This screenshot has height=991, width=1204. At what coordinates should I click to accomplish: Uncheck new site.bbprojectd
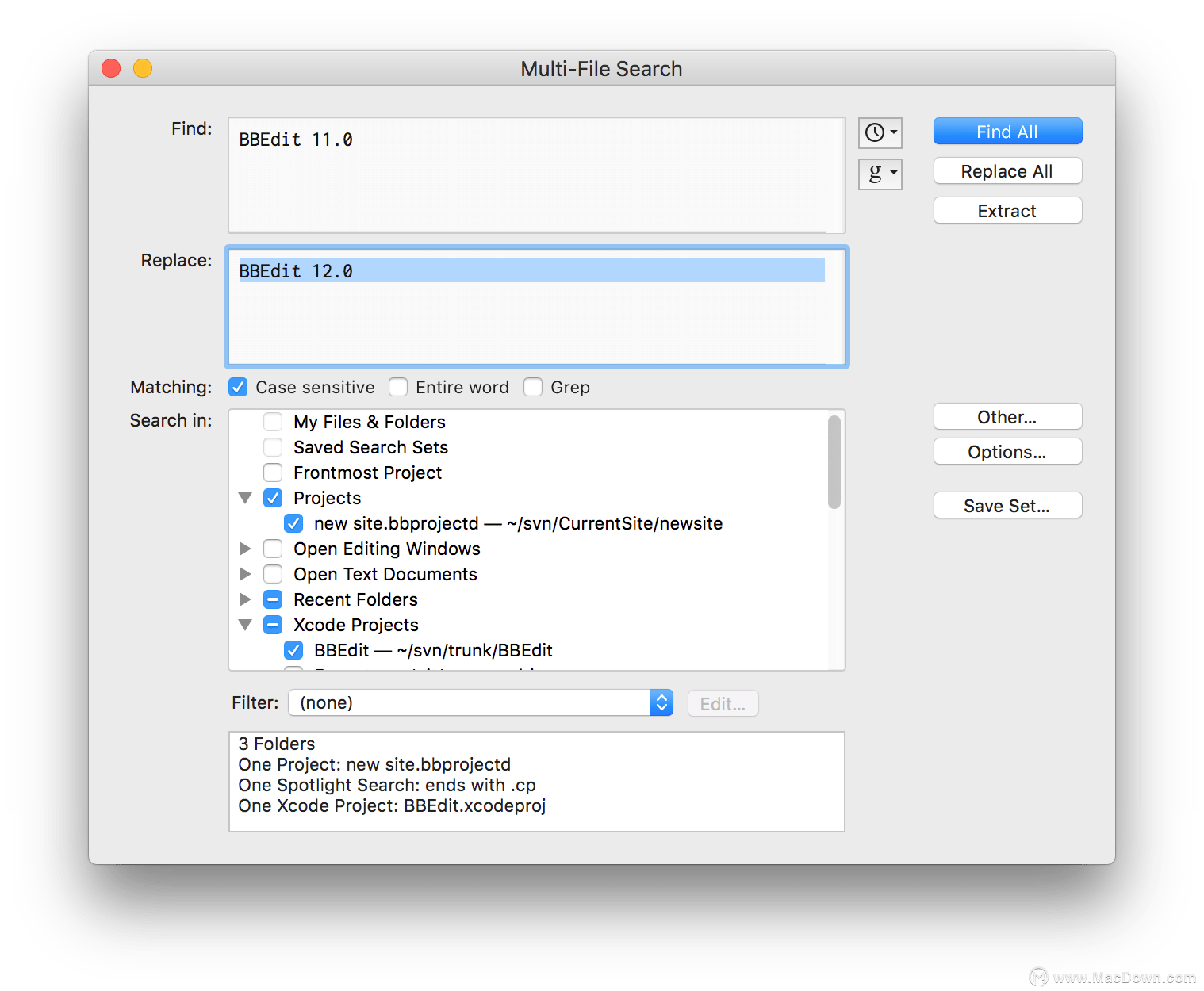click(293, 523)
